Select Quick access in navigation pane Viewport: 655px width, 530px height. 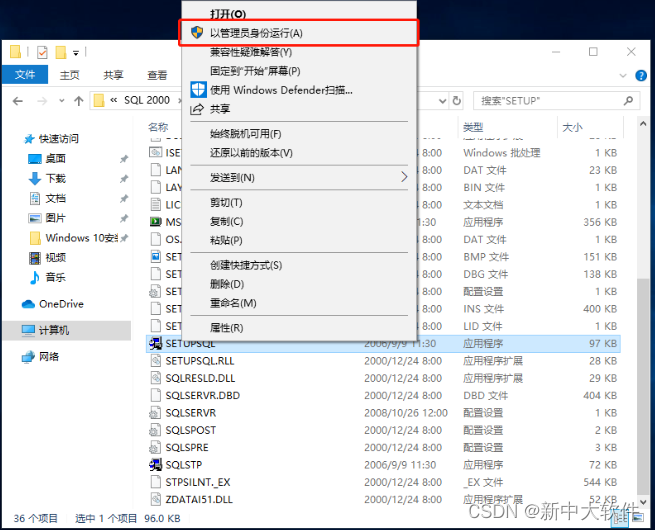58,139
